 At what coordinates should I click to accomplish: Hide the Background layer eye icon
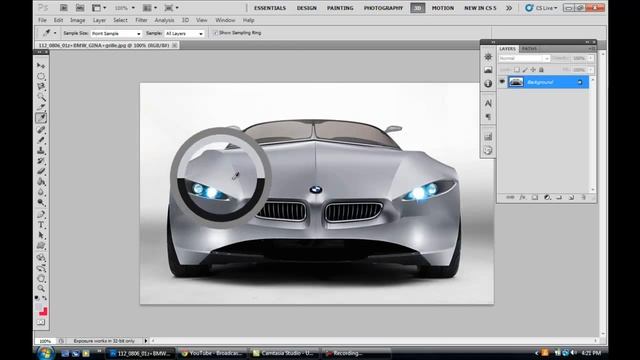(x=502, y=82)
